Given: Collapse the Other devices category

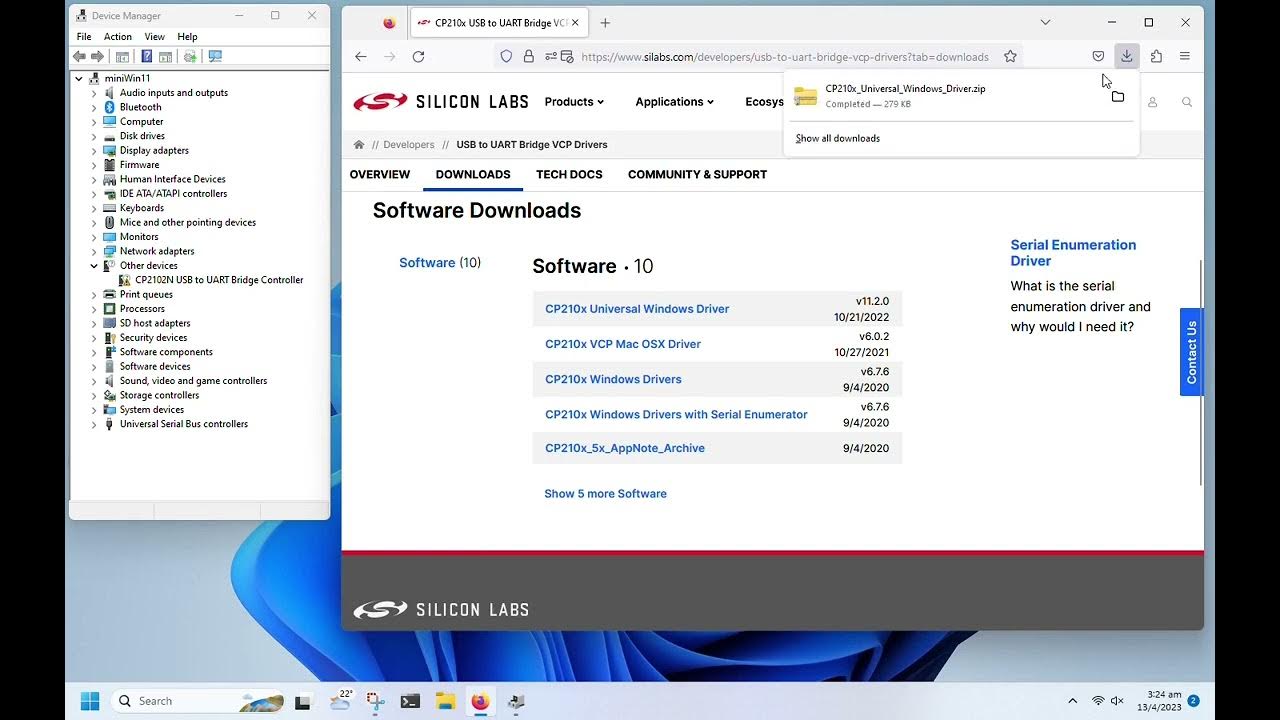Looking at the screenshot, I should coord(94,266).
